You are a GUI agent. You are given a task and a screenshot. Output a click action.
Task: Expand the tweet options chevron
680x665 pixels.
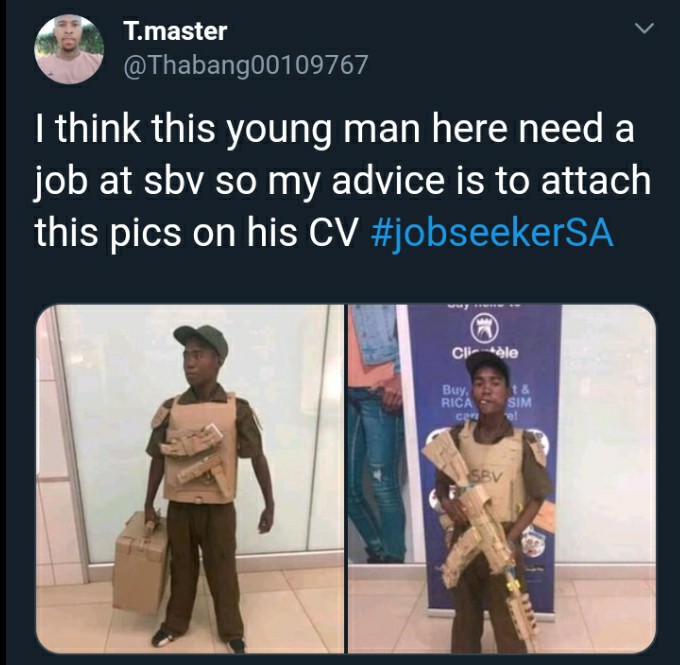click(x=644, y=29)
